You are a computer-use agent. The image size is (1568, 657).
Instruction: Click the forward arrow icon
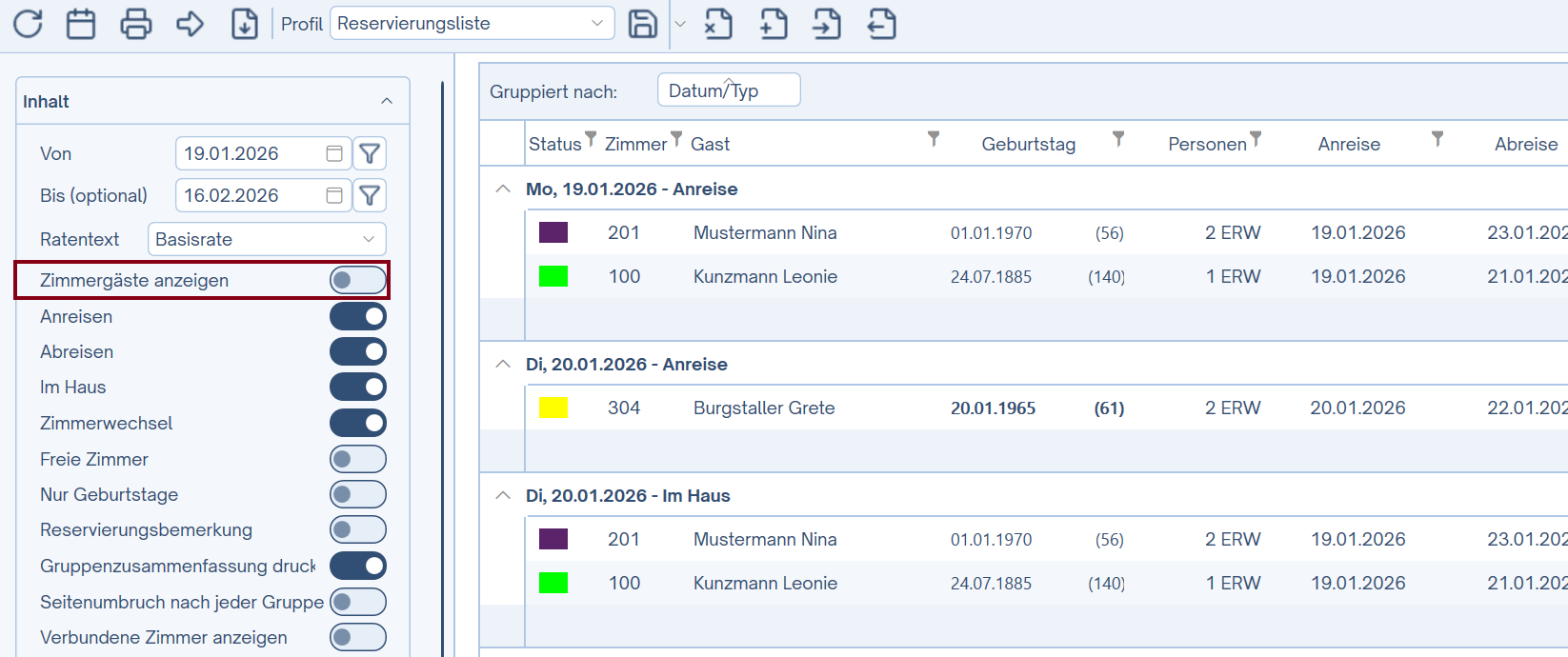[x=191, y=24]
